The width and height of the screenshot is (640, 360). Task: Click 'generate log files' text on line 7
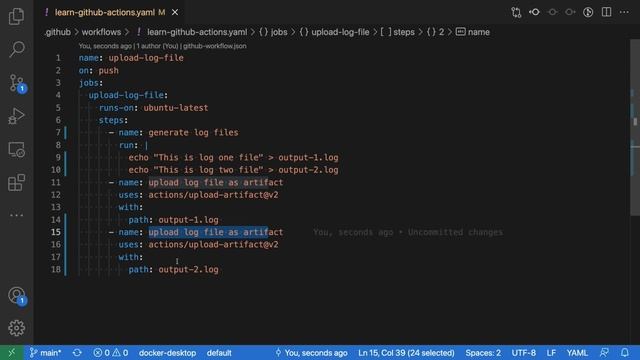(x=193, y=133)
